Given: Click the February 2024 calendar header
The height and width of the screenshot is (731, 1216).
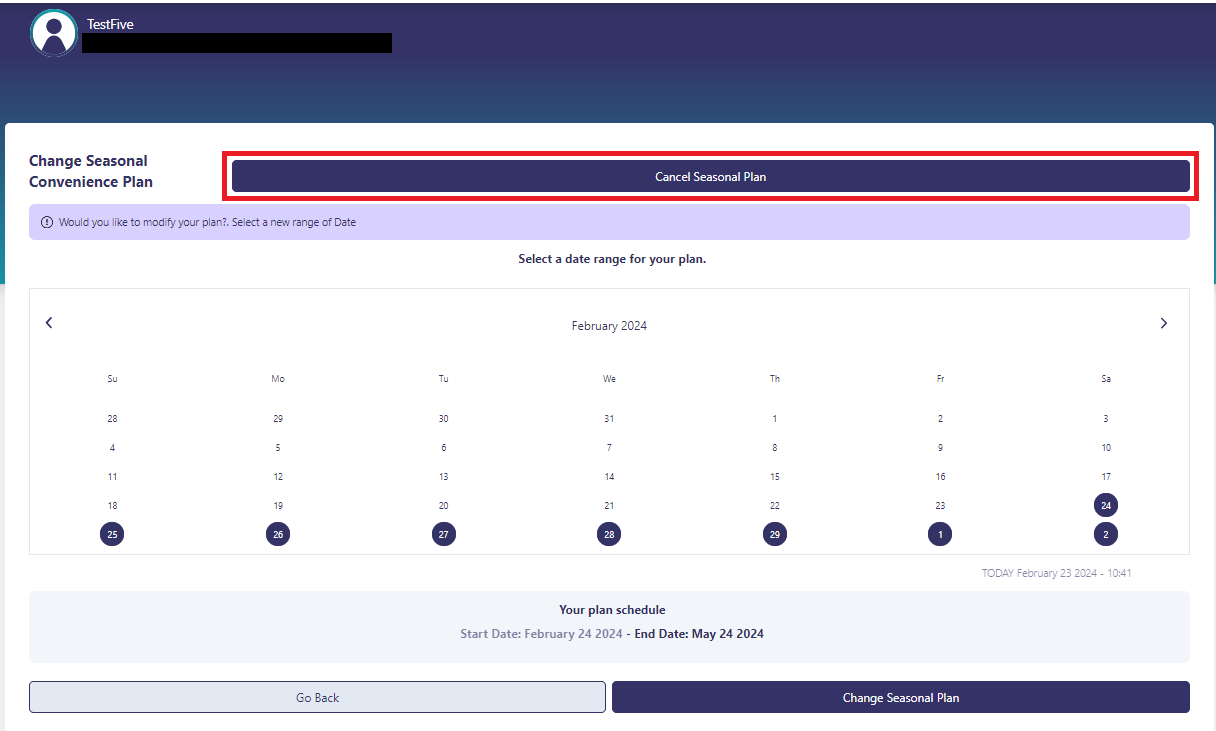Looking at the screenshot, I should (609, 325).
